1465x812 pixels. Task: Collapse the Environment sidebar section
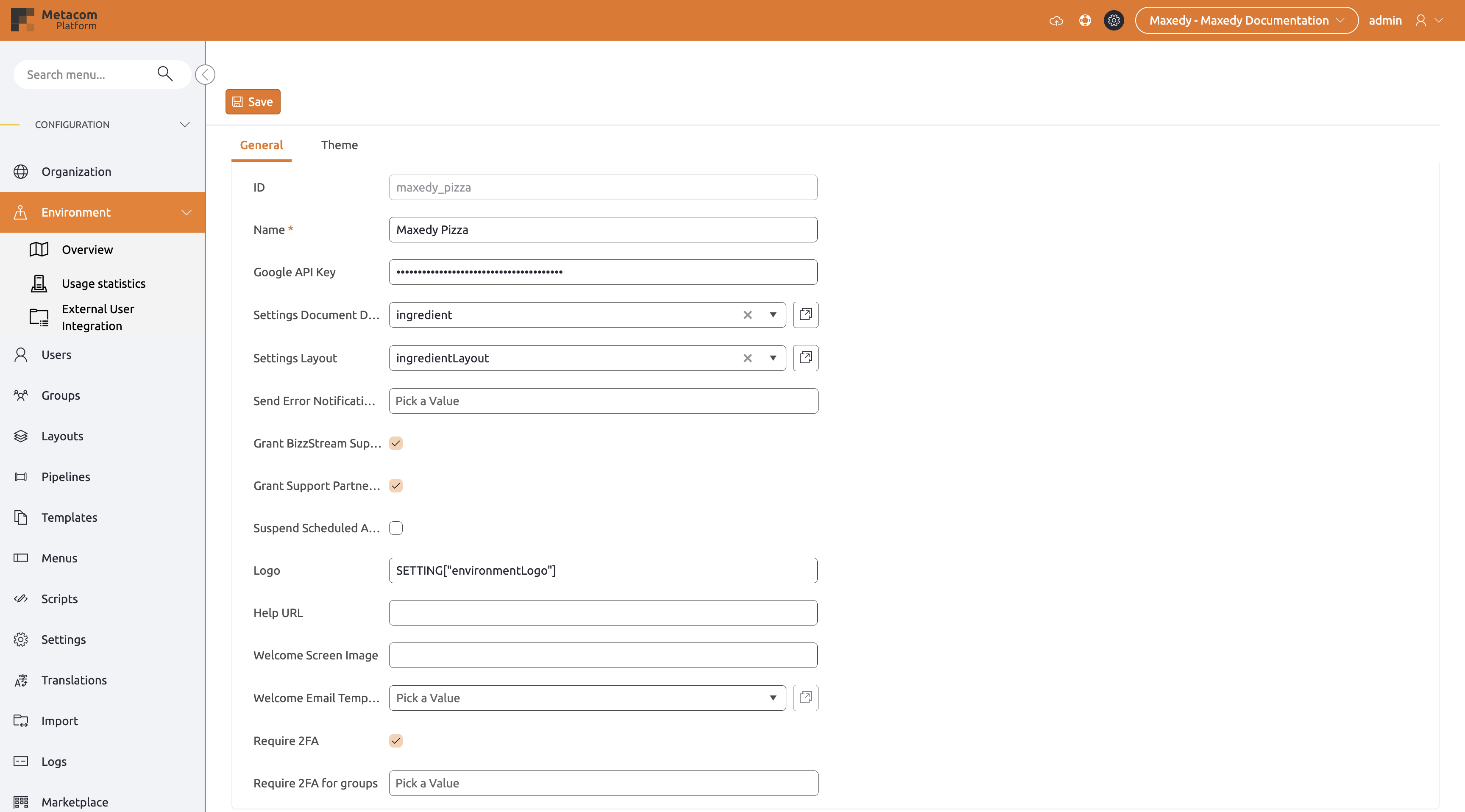(x=187, y=212)
